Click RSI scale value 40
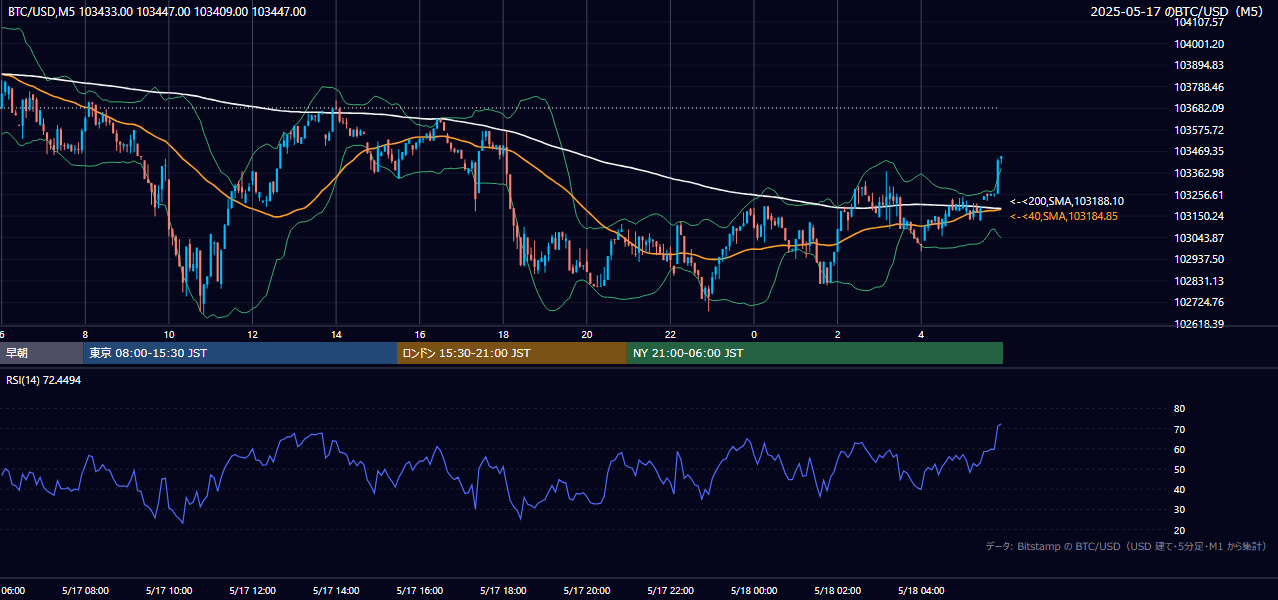This screenshot has height=600, width=1278. pyautogui.click(x=1179, y=490)
